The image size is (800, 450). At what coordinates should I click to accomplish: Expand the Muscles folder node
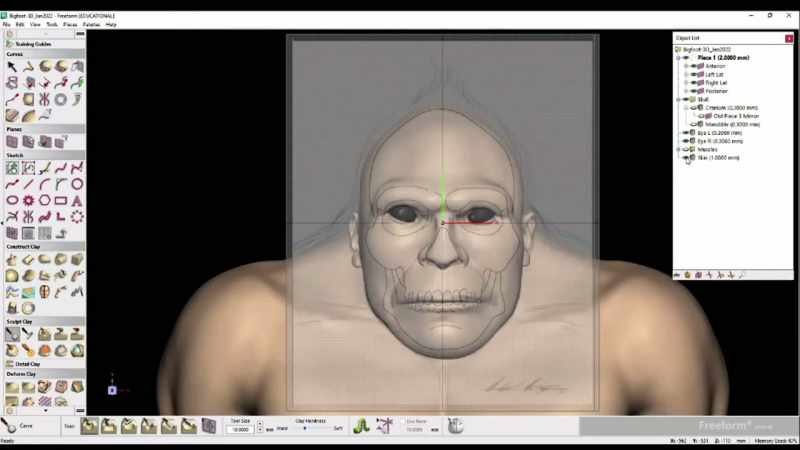point(679,149)
